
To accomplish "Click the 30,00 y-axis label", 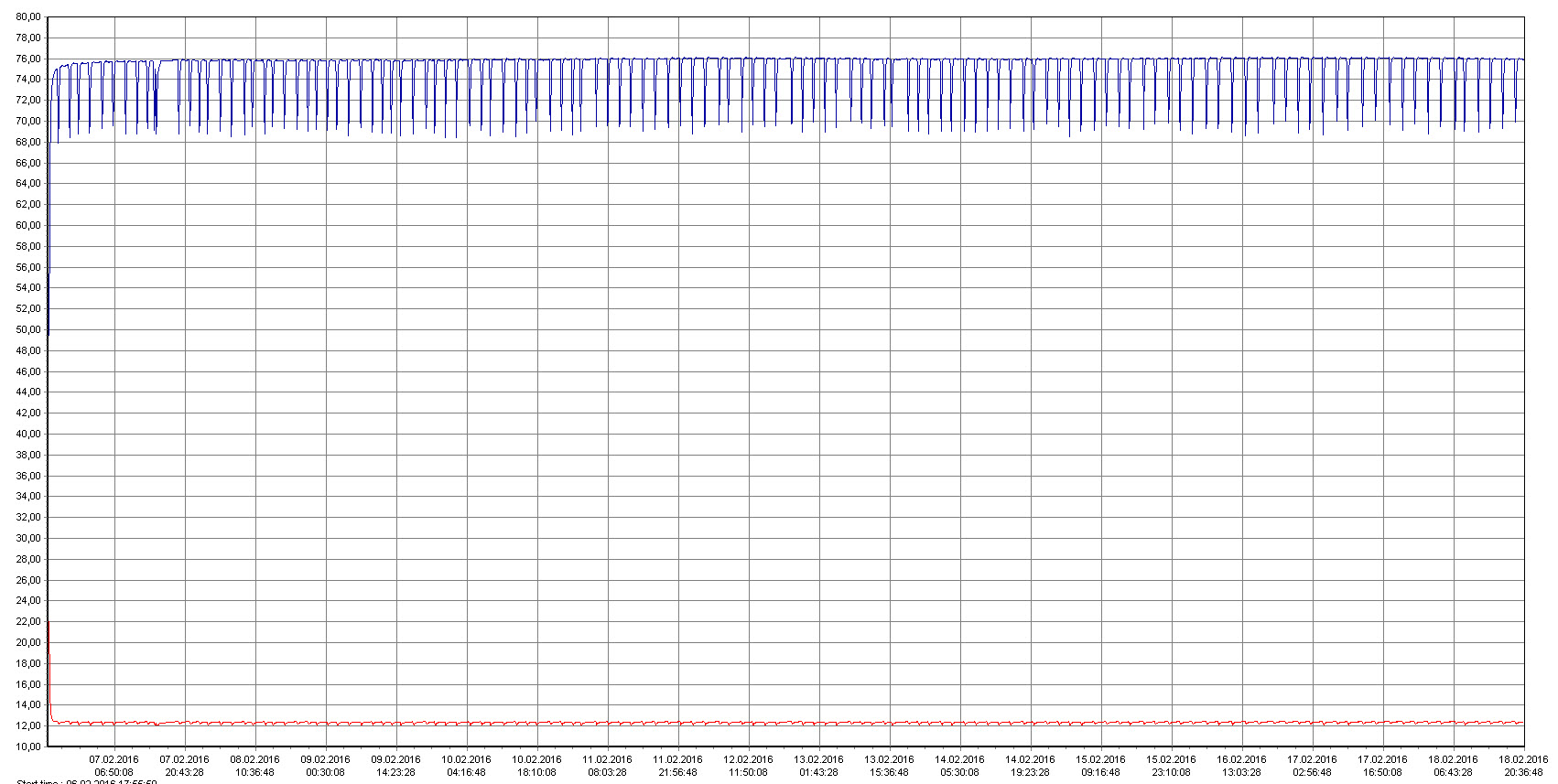I will pyautogui.click(x=28, y=538).
